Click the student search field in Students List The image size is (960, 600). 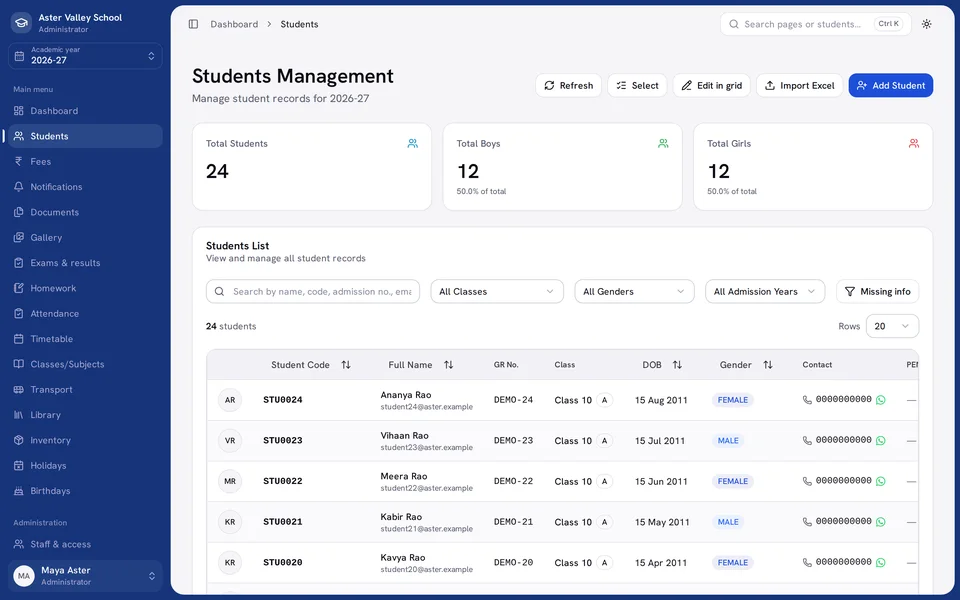[313, 291]
